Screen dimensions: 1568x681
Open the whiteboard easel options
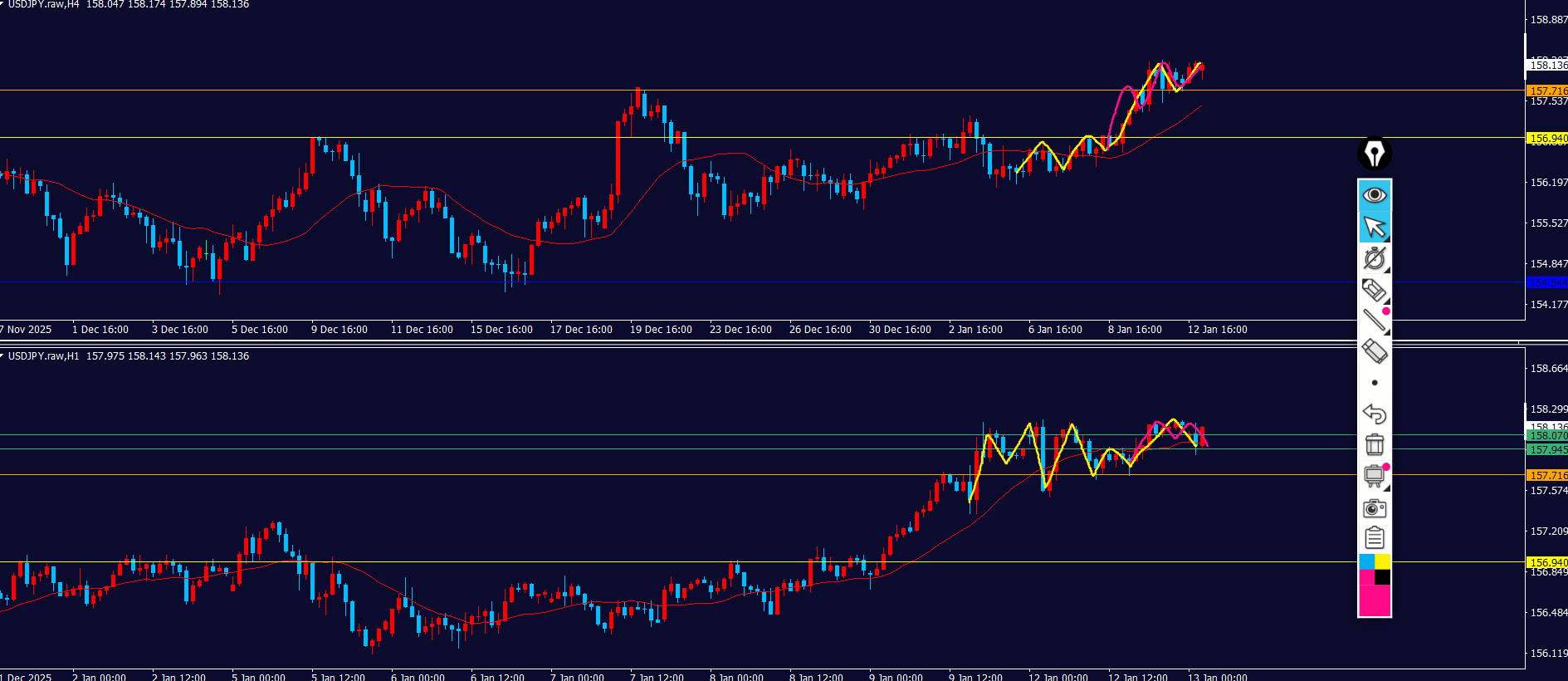tap(1375, 476)
